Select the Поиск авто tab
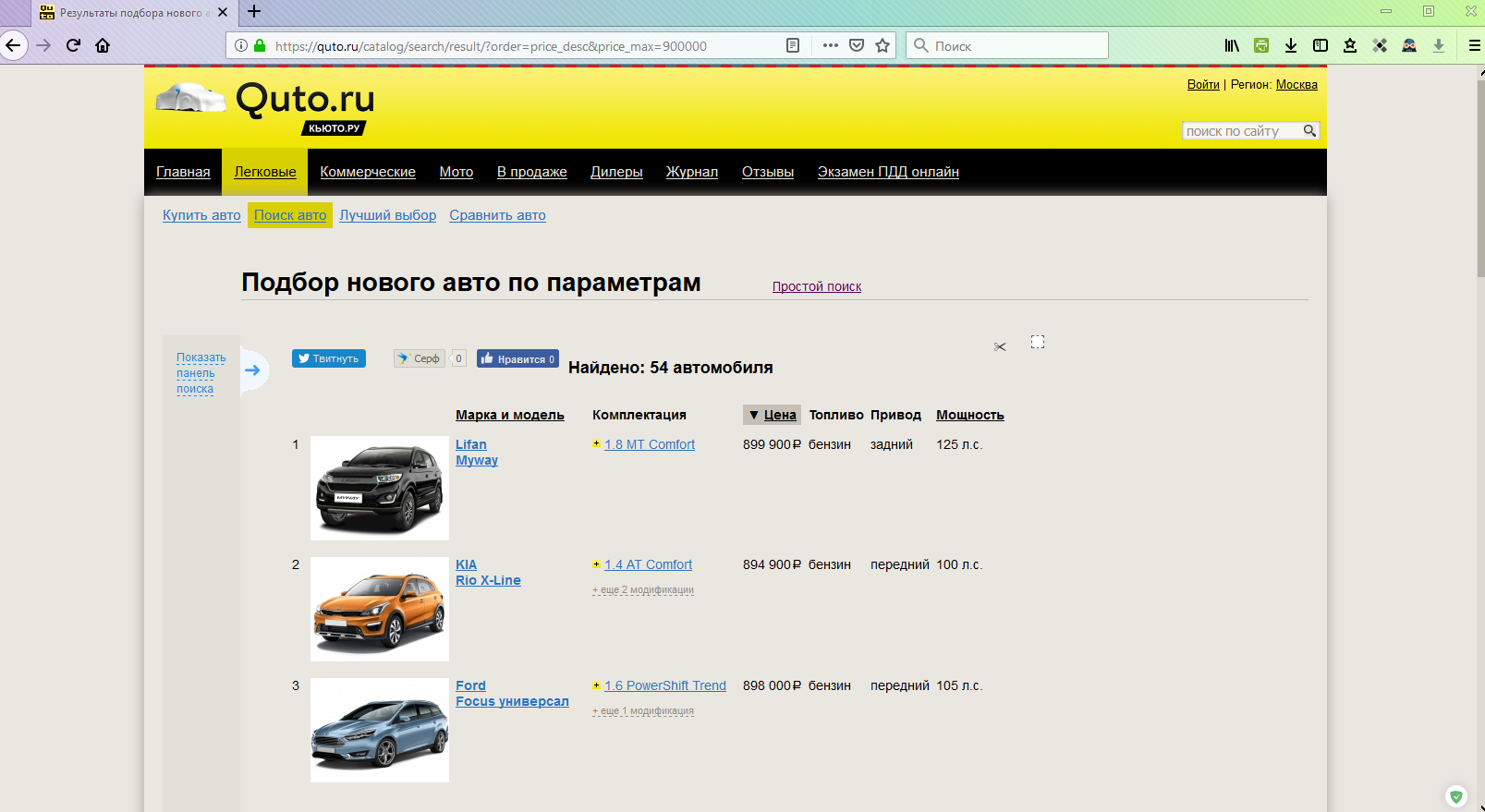Viewport: 1485px width, 812px height. click(x=290, y=215)
